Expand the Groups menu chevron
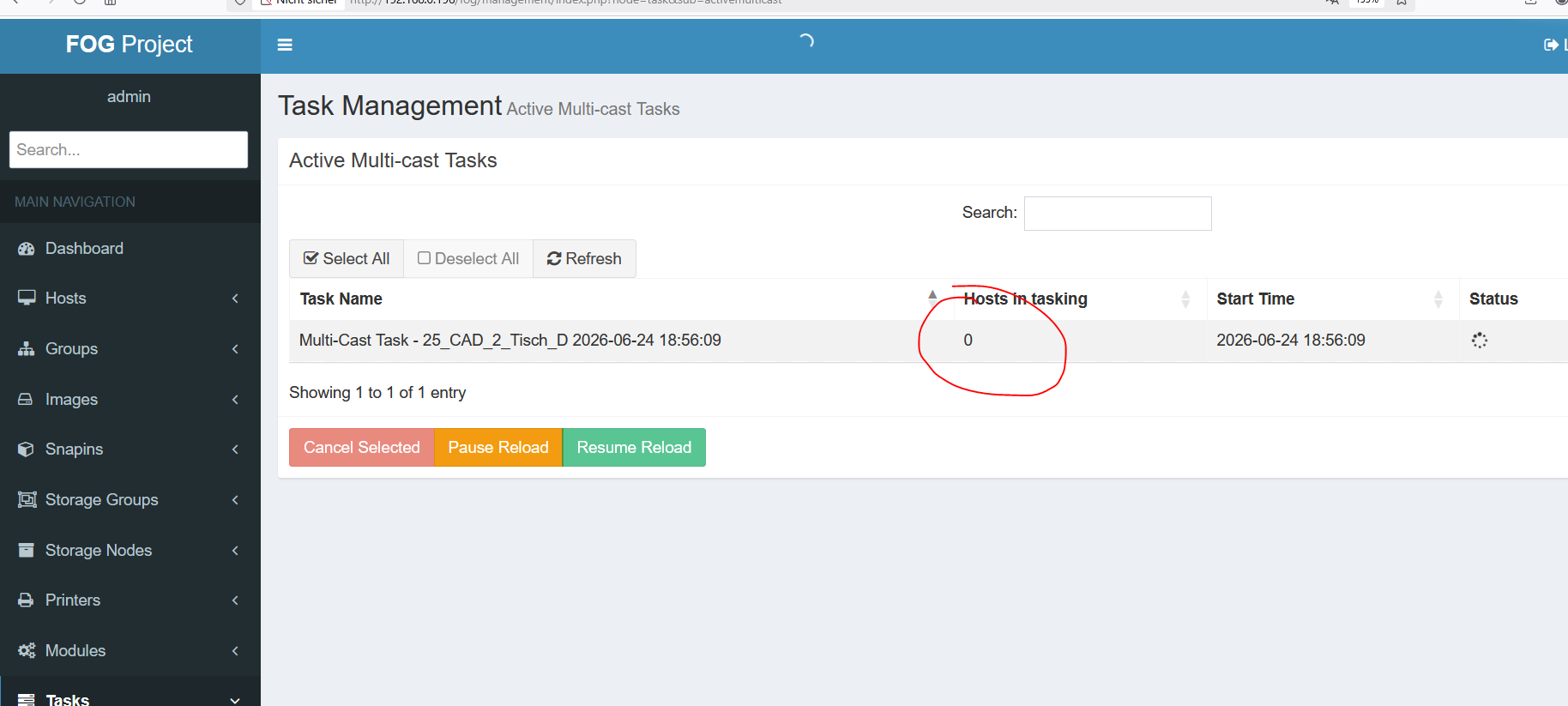Viewport: 1568px width, 706px height. 235,349
